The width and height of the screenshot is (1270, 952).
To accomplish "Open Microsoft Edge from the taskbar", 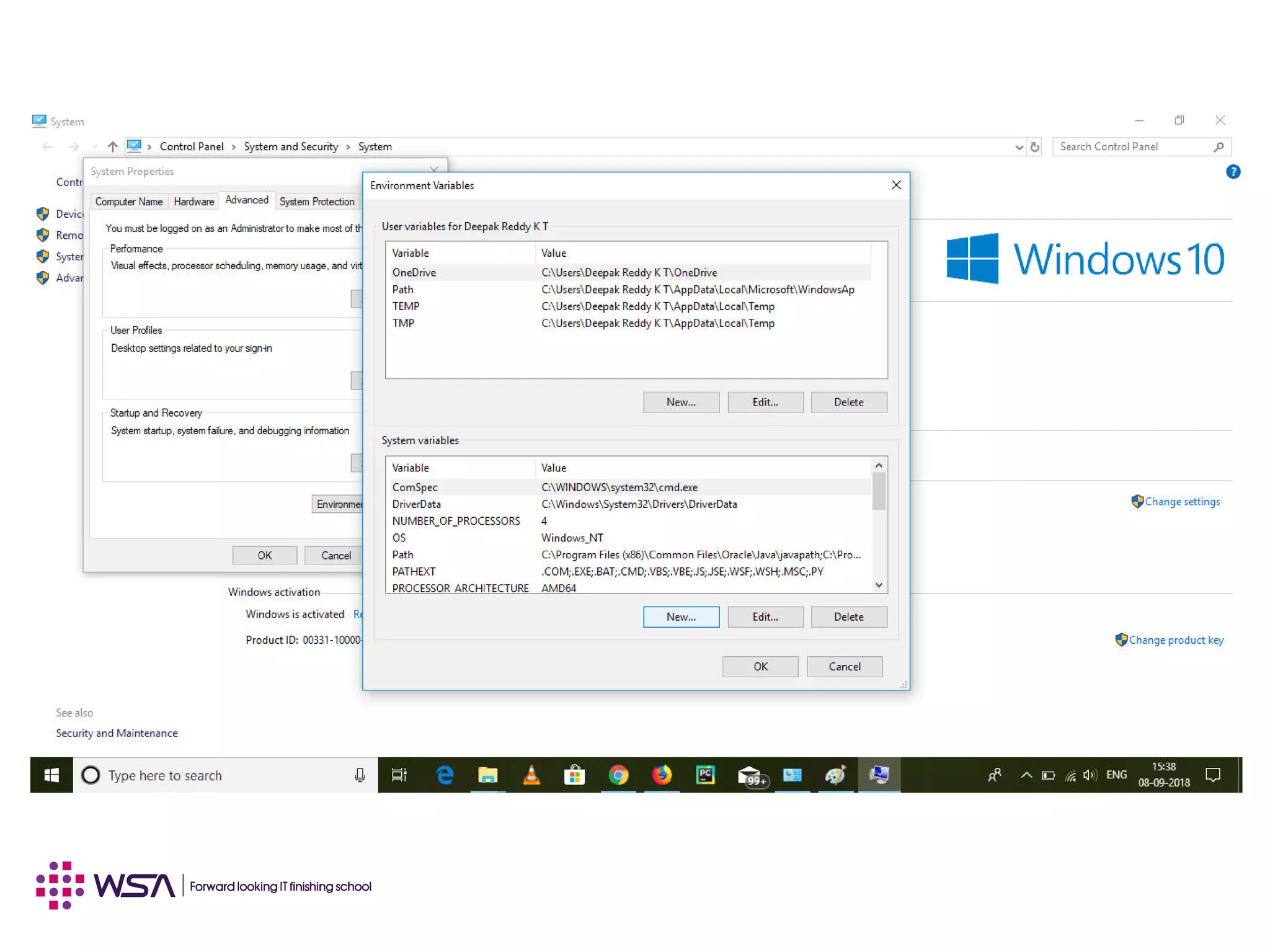I will tap(445, 775).
